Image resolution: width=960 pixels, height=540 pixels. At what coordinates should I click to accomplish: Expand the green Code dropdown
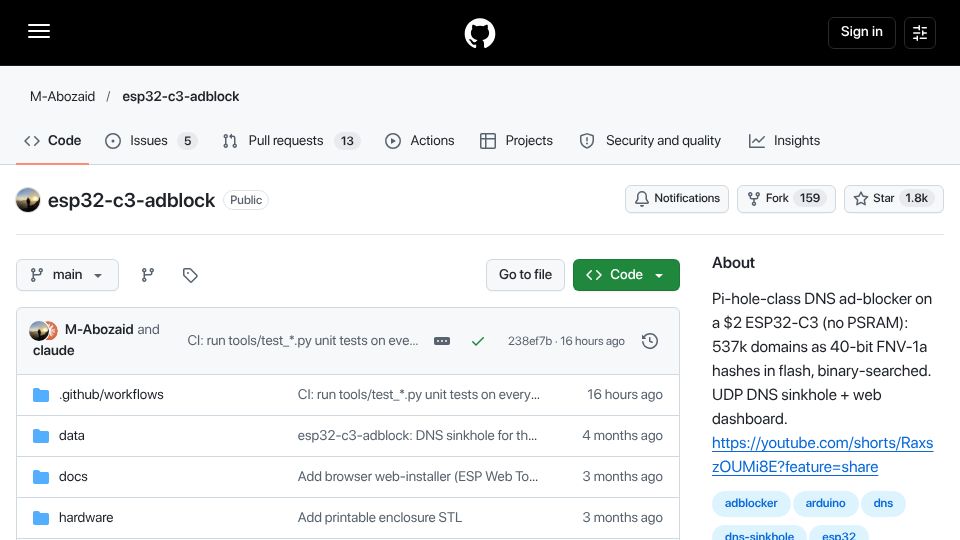click(x=626, y=275)
